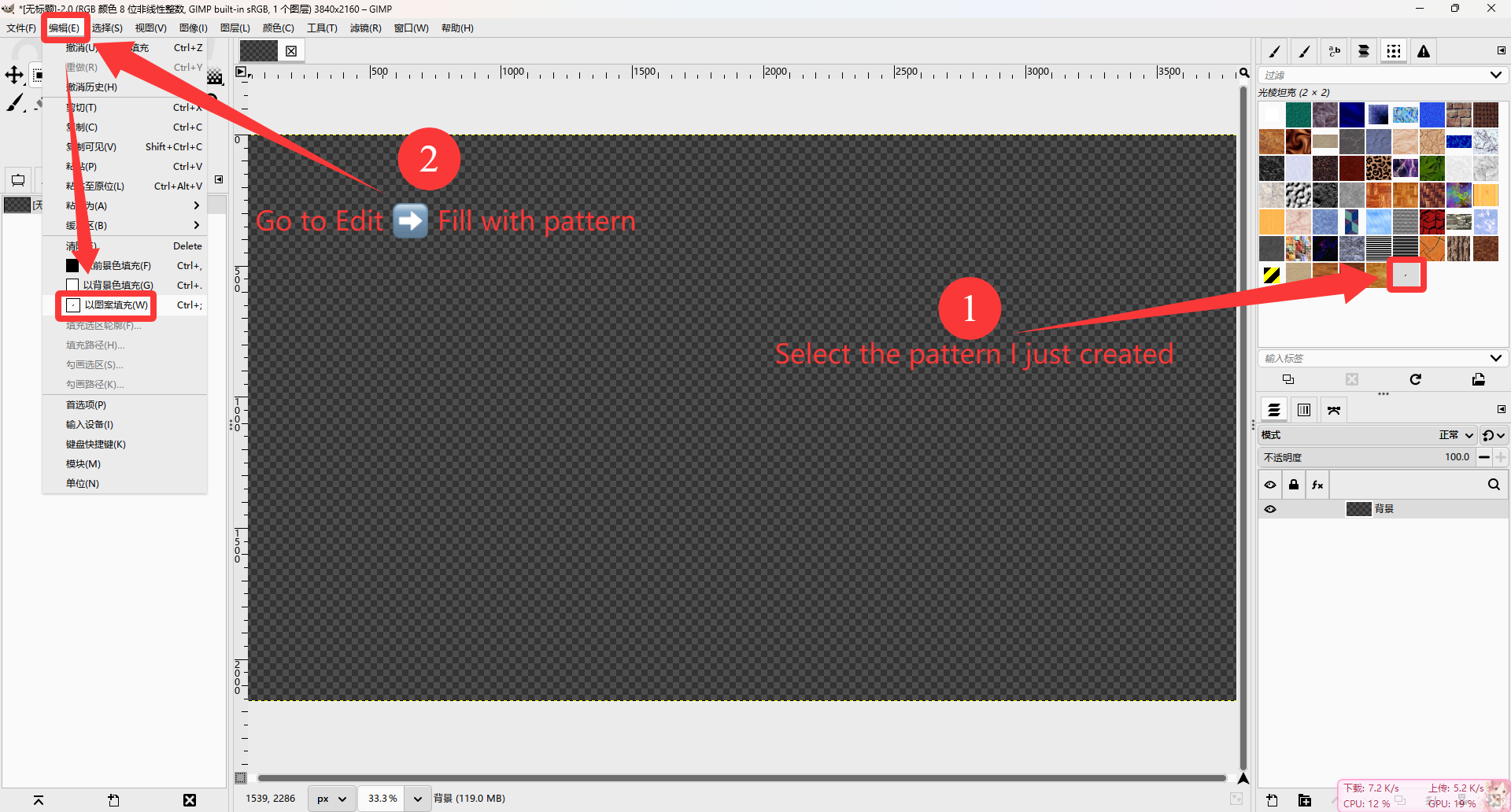The image size is (1511, 812).
Task: Expand the 粘贴为(A) submenu
Action: coord(125,205)
